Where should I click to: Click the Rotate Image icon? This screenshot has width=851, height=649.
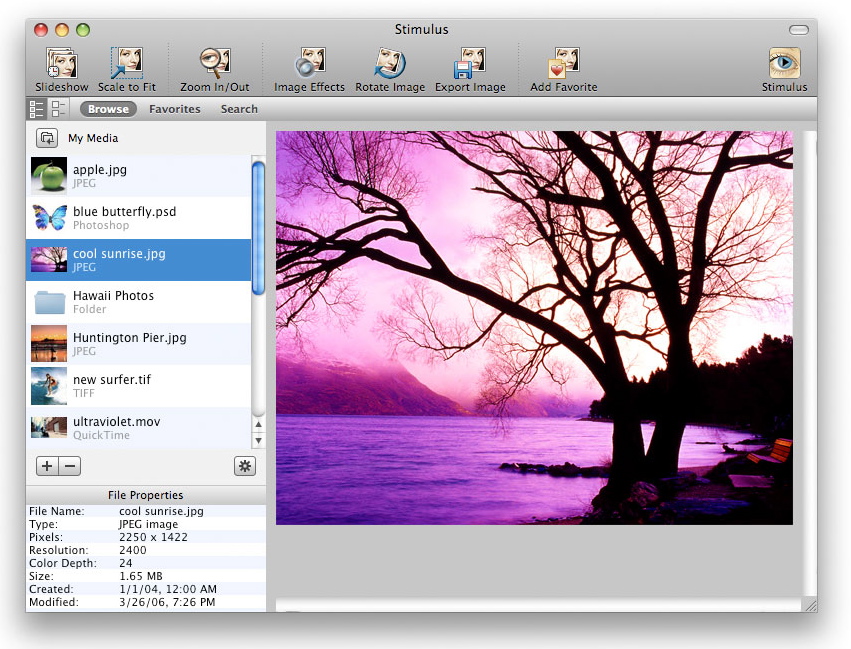pyautogui.click(x=390, y=64)
